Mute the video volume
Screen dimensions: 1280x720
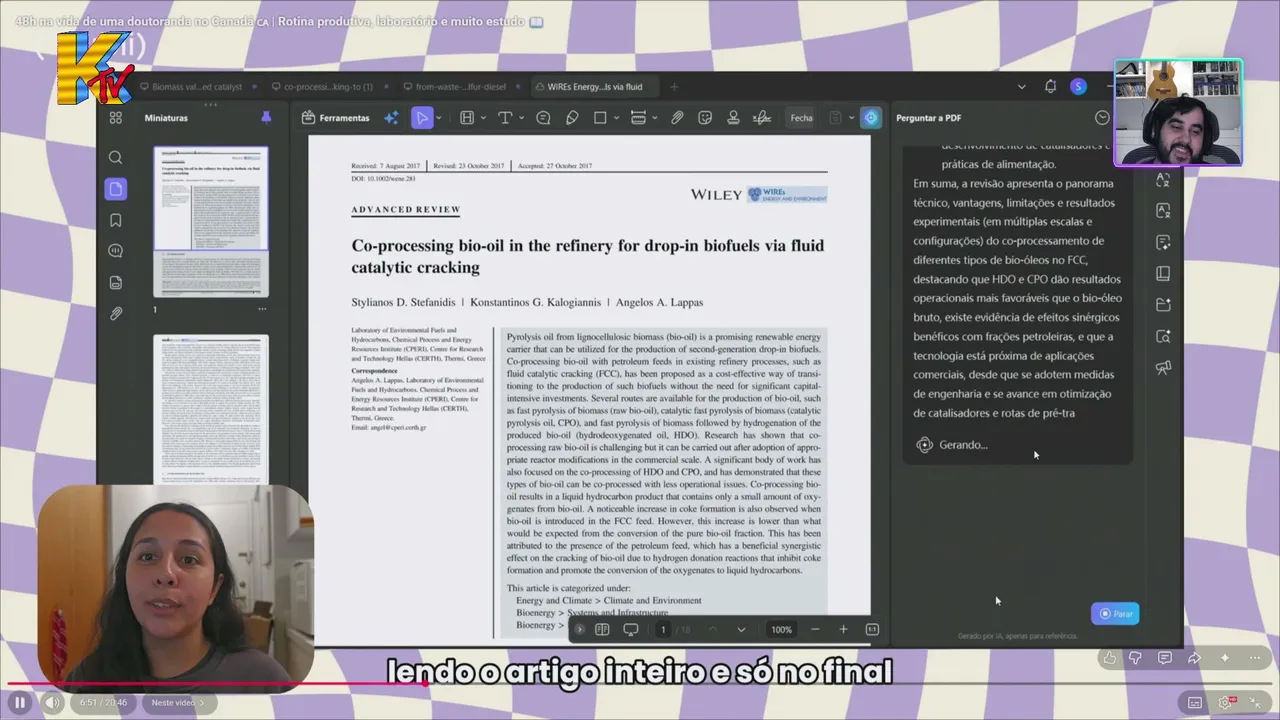[x=52, y=703]
